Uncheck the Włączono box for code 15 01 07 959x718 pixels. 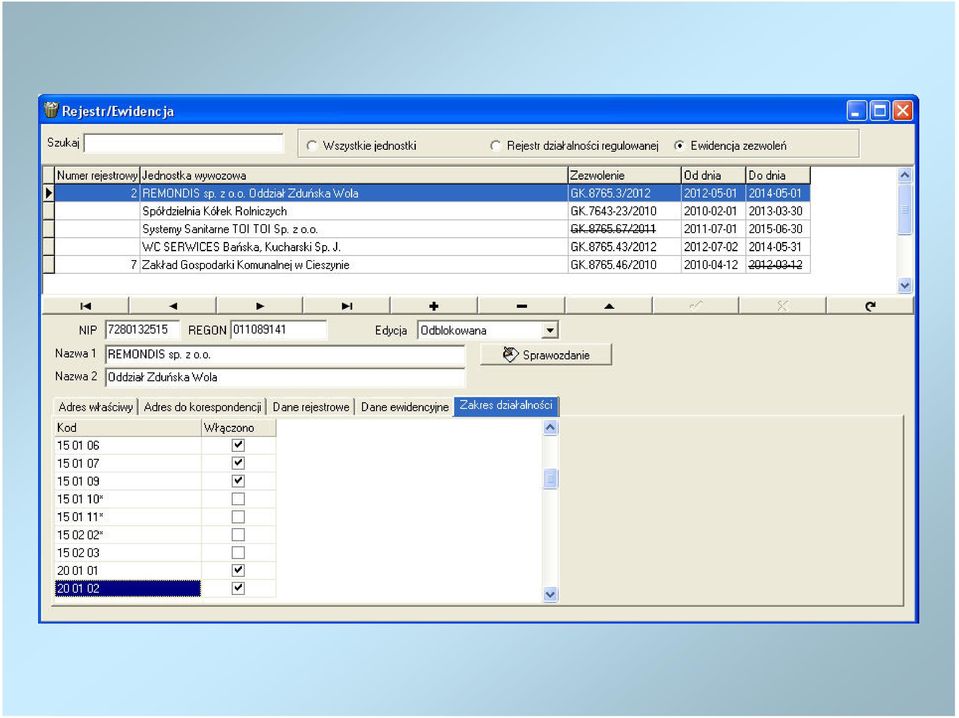click(x=238, y=463)
